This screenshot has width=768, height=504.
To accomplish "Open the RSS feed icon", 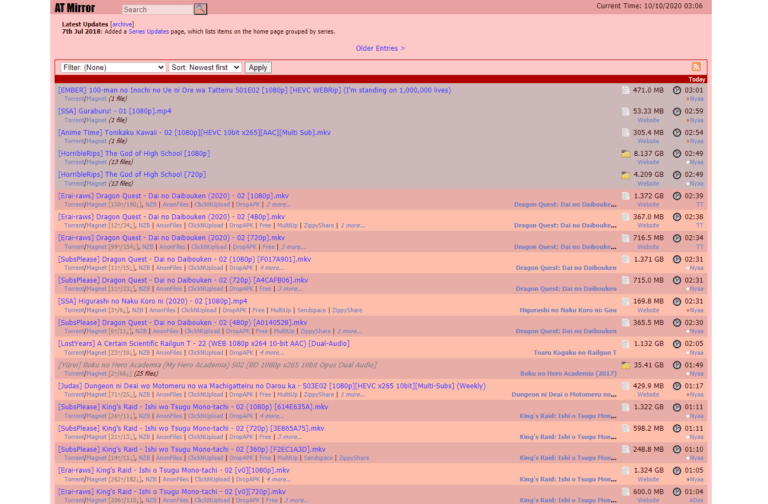I will click(697, 67).
